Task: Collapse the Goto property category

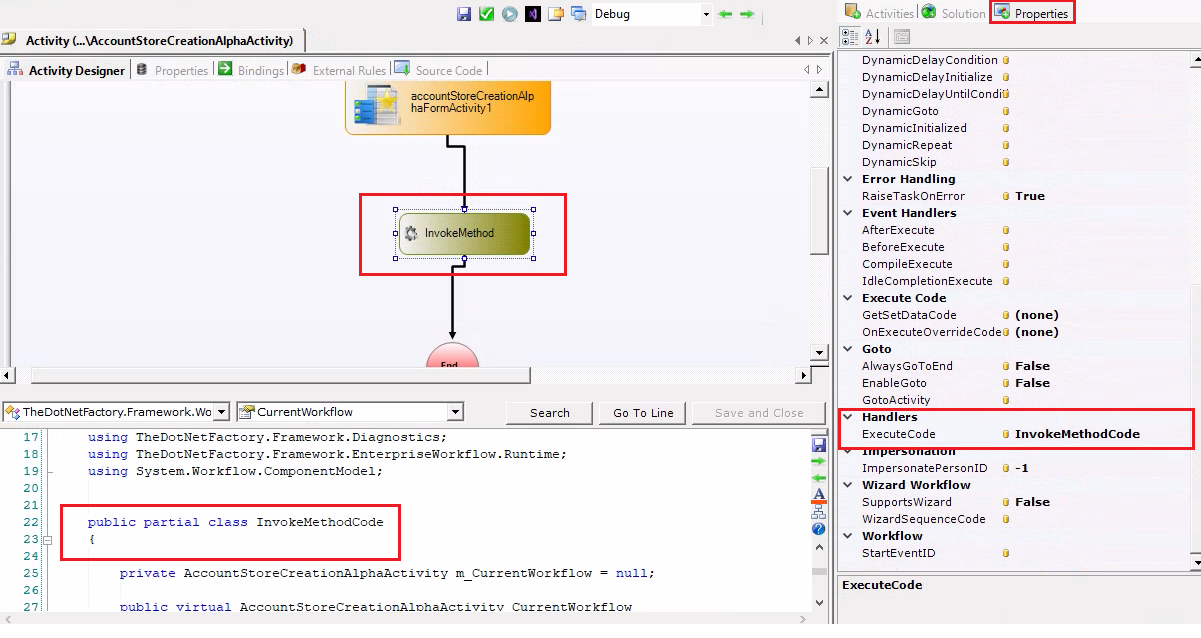Action: (849, 349)
